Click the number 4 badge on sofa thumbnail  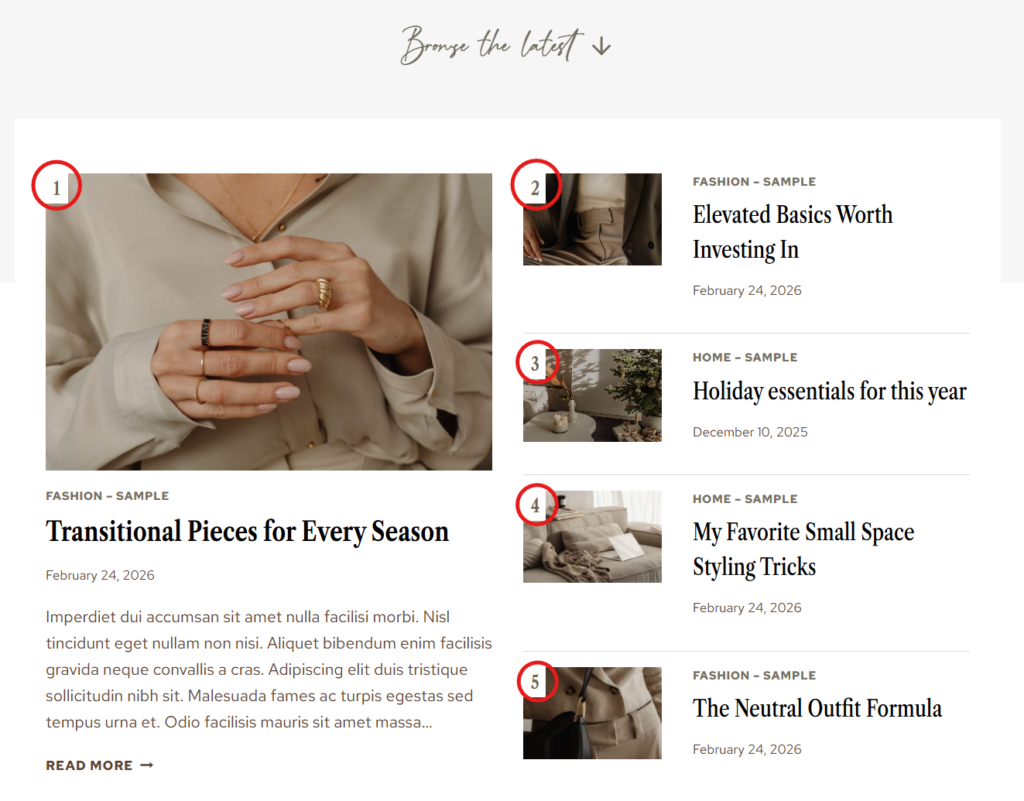[x=534, y=505]
